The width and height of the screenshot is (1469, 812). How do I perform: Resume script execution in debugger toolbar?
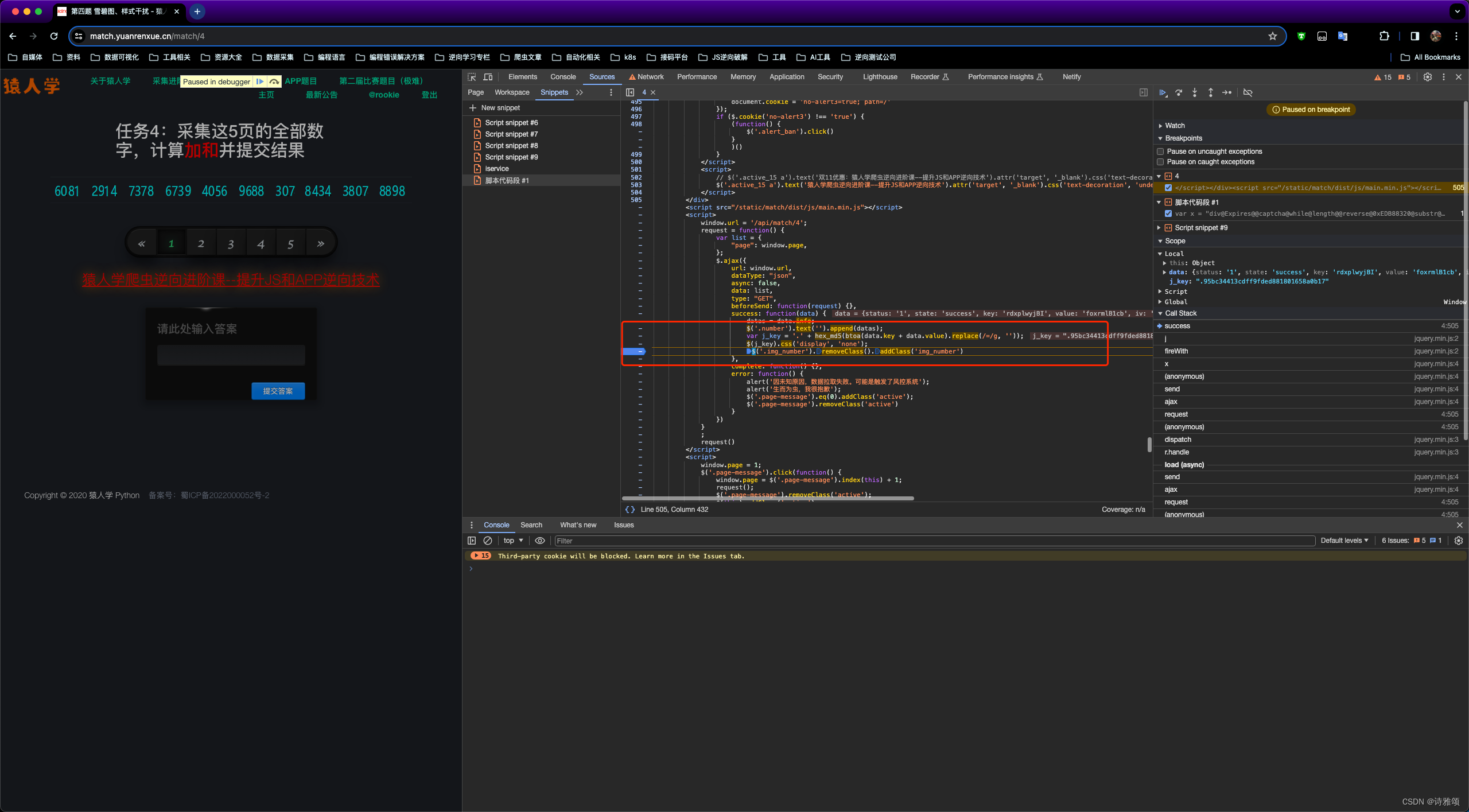(x=1163, y=92)
